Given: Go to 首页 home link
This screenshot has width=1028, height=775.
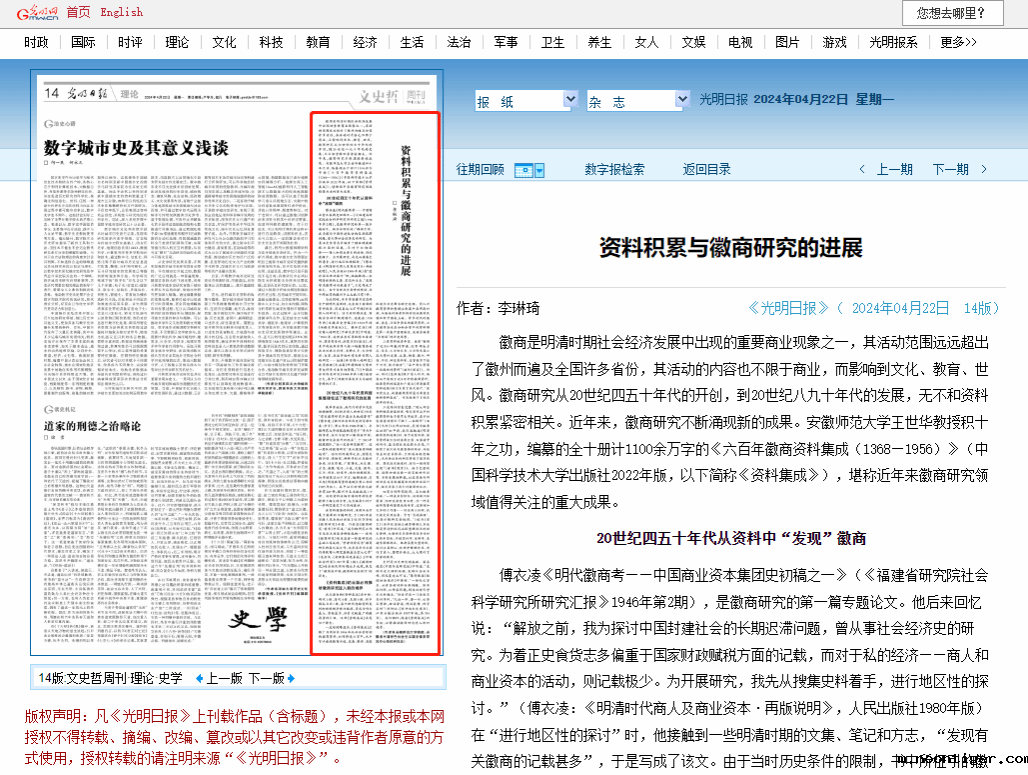Looking at the screenshot, I should 78,12.
